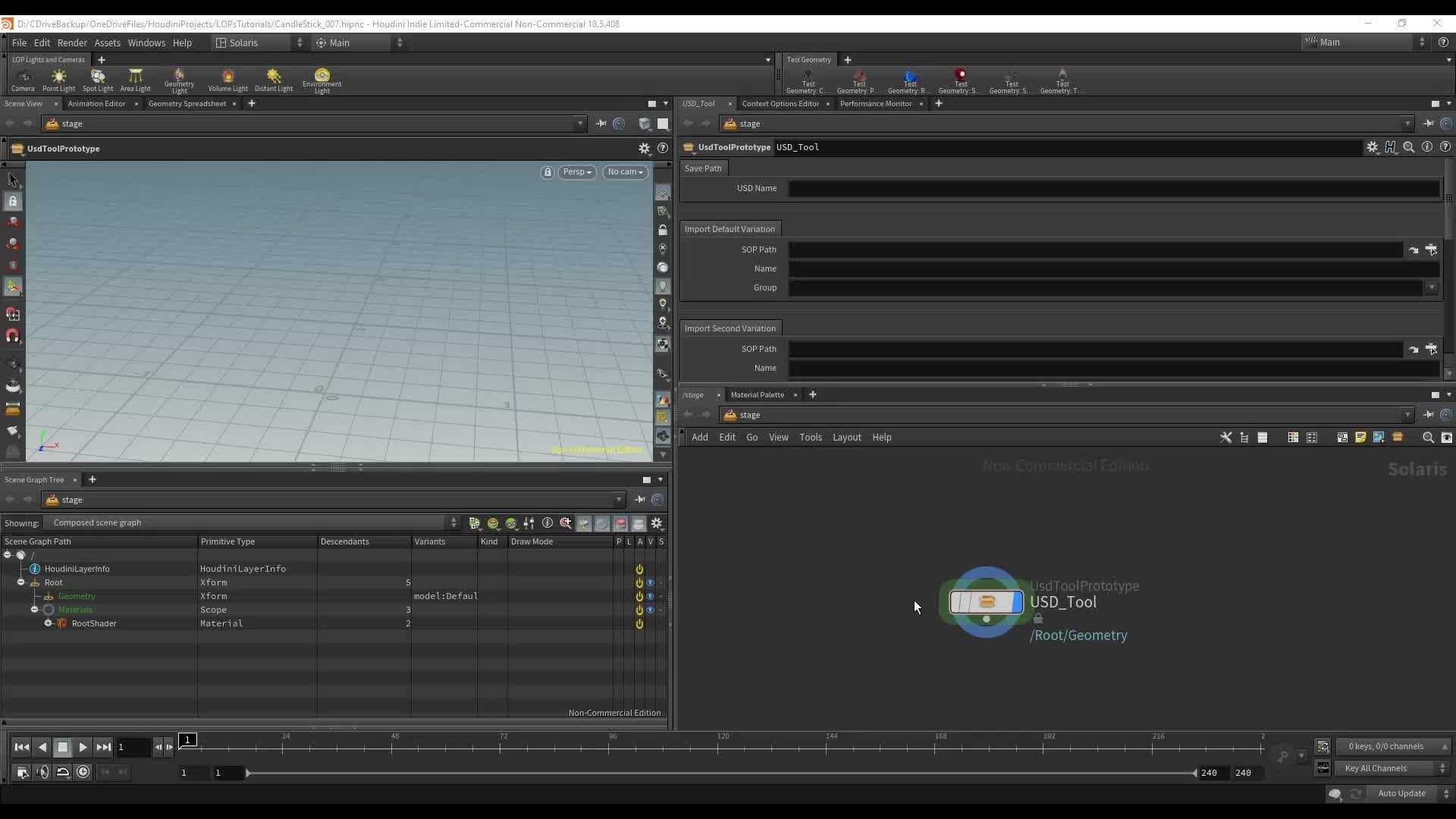Add a Point Light from the lights shelf
1456x819 pixels.
58,80
